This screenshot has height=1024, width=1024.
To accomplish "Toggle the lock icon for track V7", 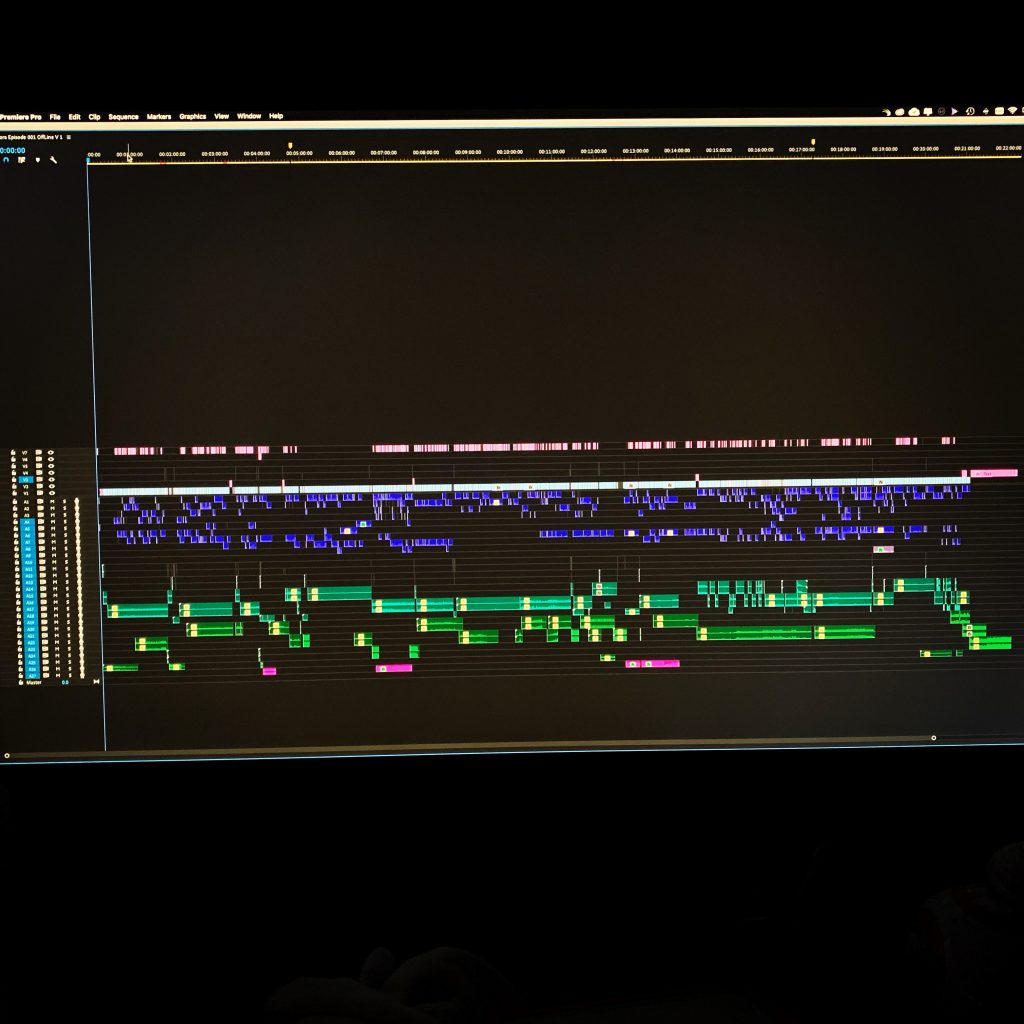I will tap(14, 452).
